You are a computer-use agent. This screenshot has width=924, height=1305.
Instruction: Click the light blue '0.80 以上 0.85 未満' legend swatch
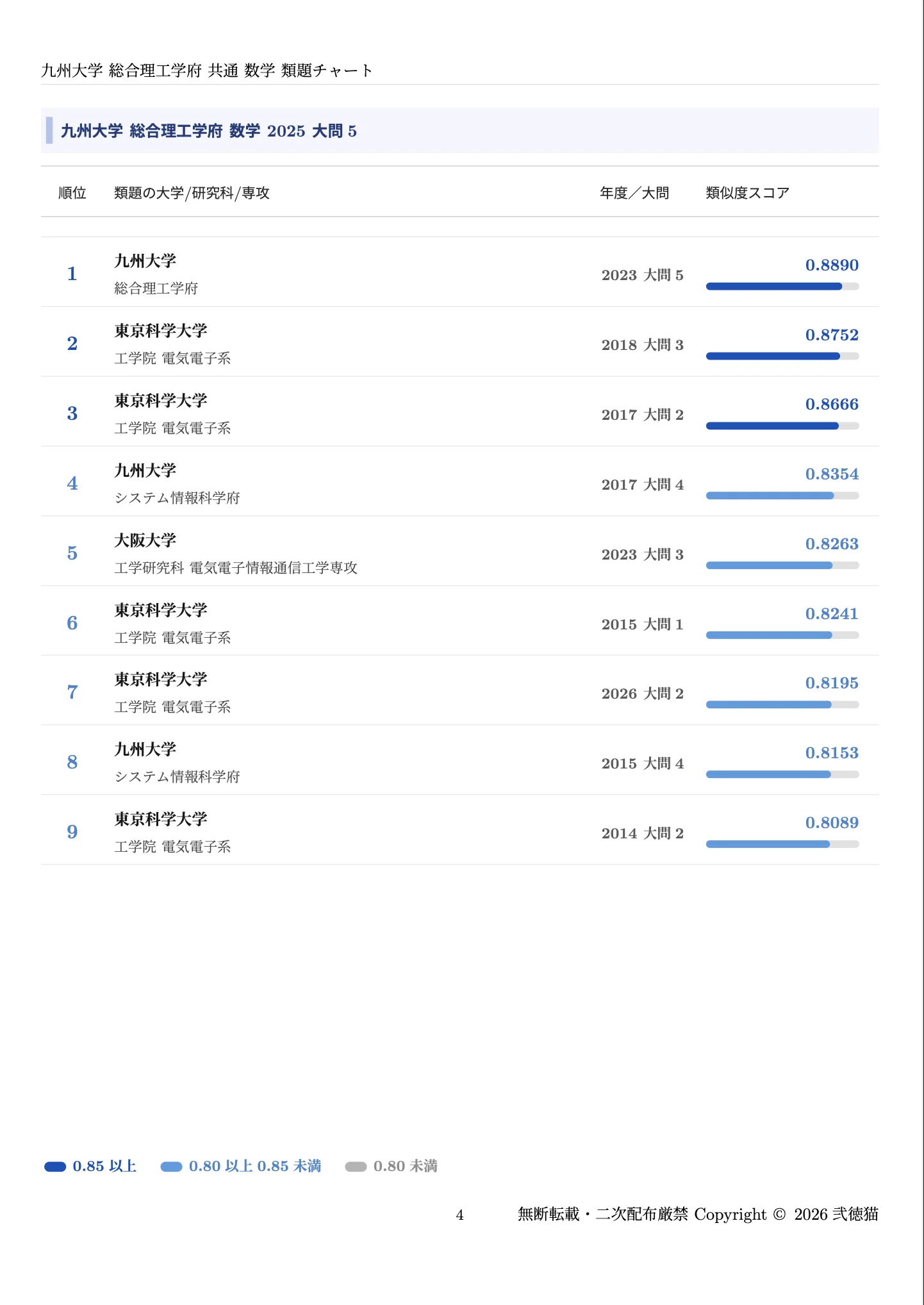pyautogui.click(x=171, y=1167)
